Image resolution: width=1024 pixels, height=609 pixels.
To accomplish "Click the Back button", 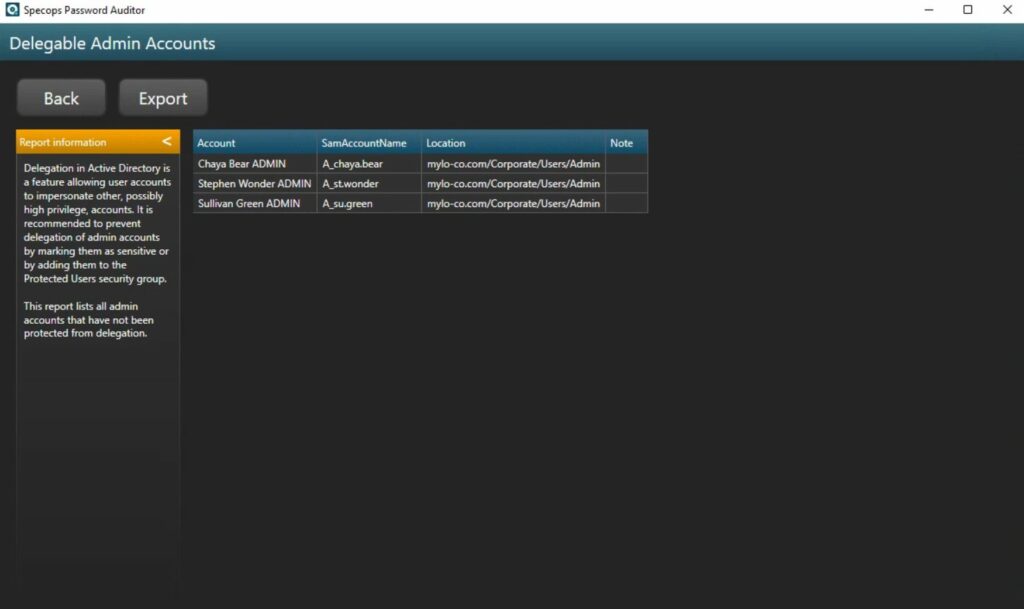I will click(x=61, y=98).
